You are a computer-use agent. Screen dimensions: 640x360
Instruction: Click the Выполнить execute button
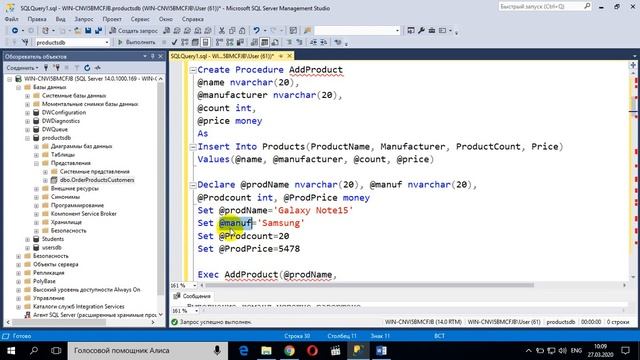[137, 42]
